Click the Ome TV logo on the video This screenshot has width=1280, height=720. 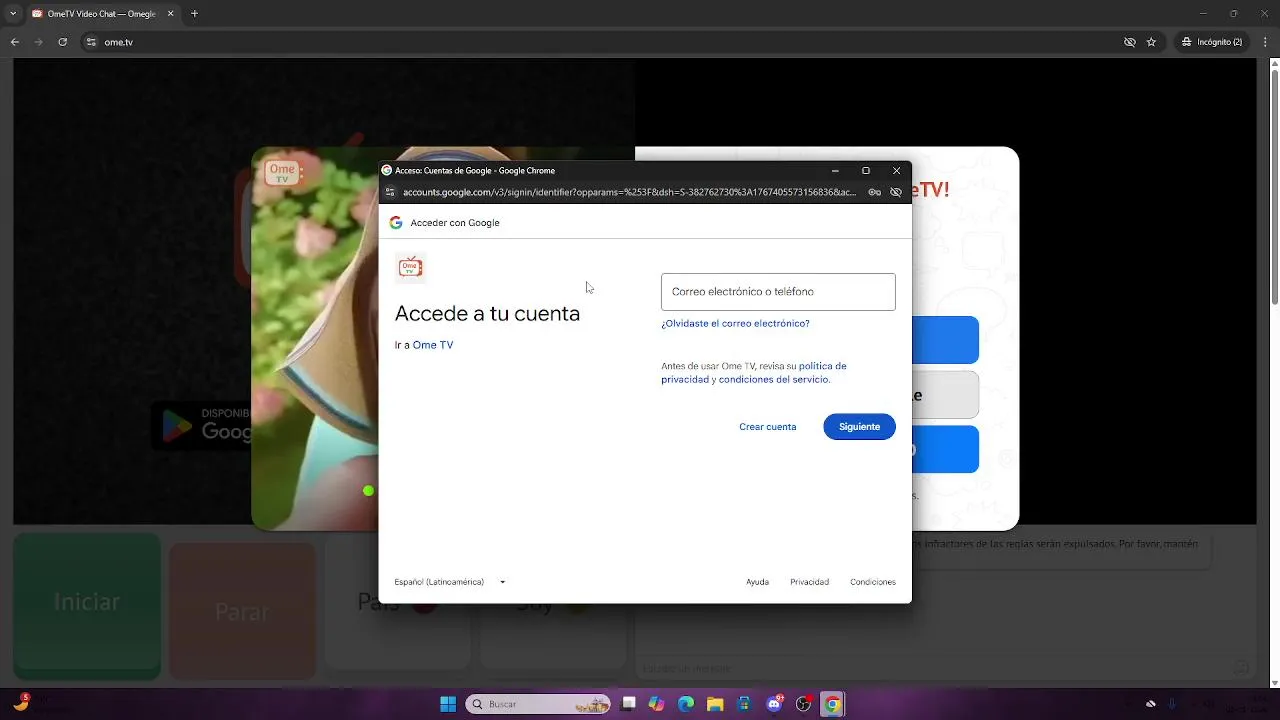tap(282, 173)
